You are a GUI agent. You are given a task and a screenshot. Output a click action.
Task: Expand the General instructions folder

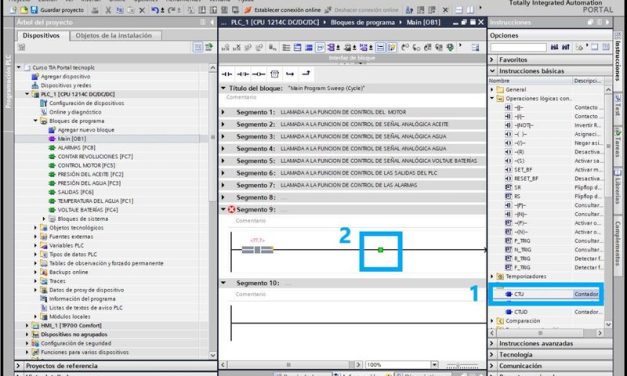492,90
